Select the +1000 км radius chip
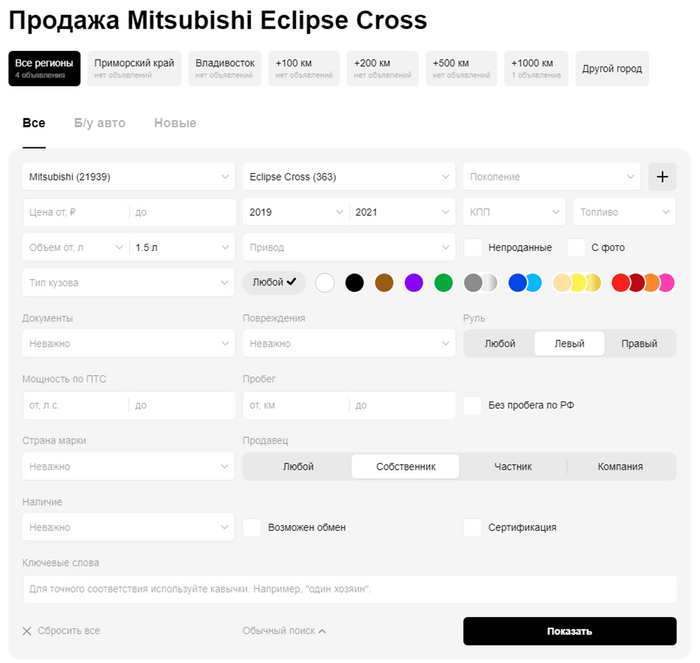This screenshot has width=700, height=663. pyautogui.click(x=536, y=68)
